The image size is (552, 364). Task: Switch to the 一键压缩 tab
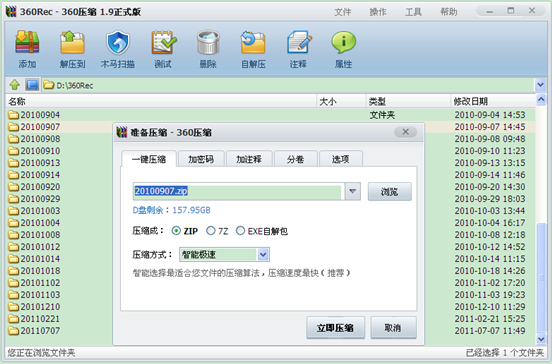coord(149,159)
